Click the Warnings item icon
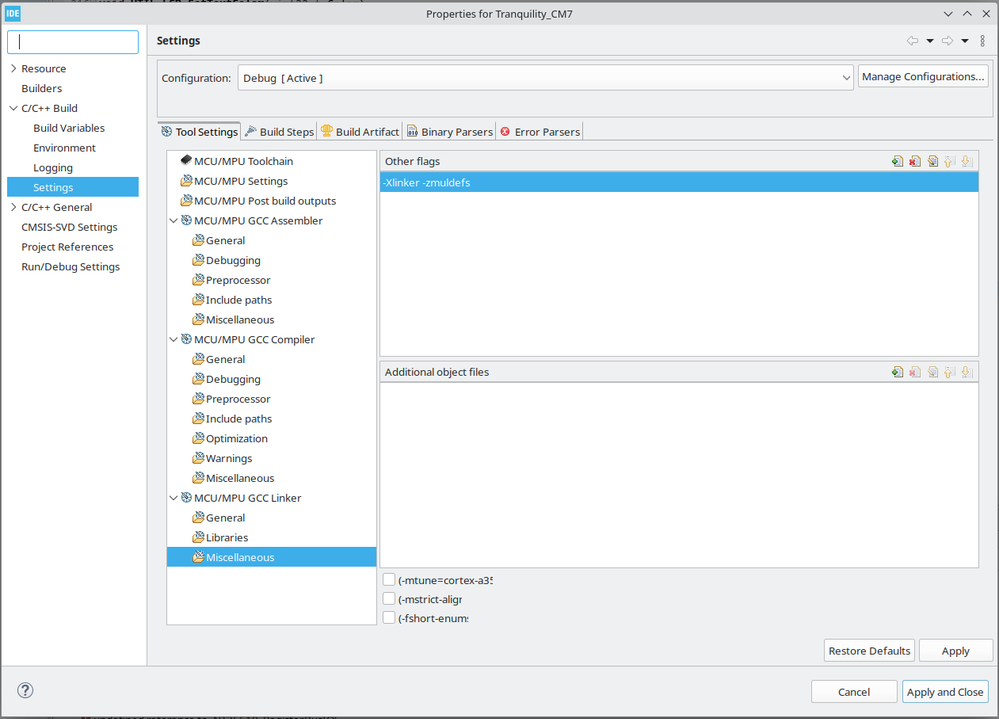The height and width of the screenshot is (719, 999). 198,458
